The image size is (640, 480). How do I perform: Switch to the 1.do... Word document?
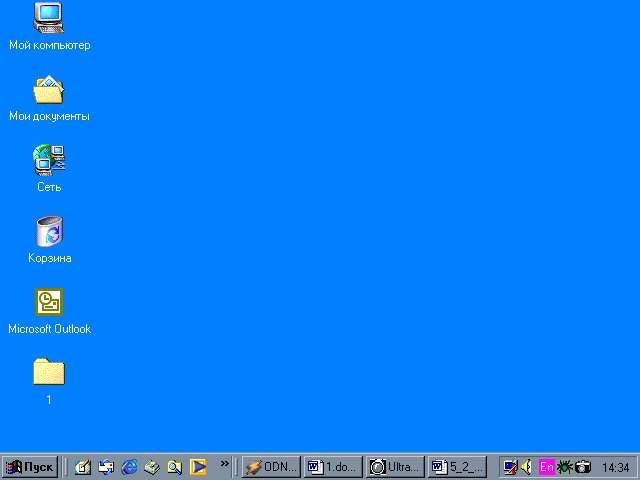[x=333, y=467]
